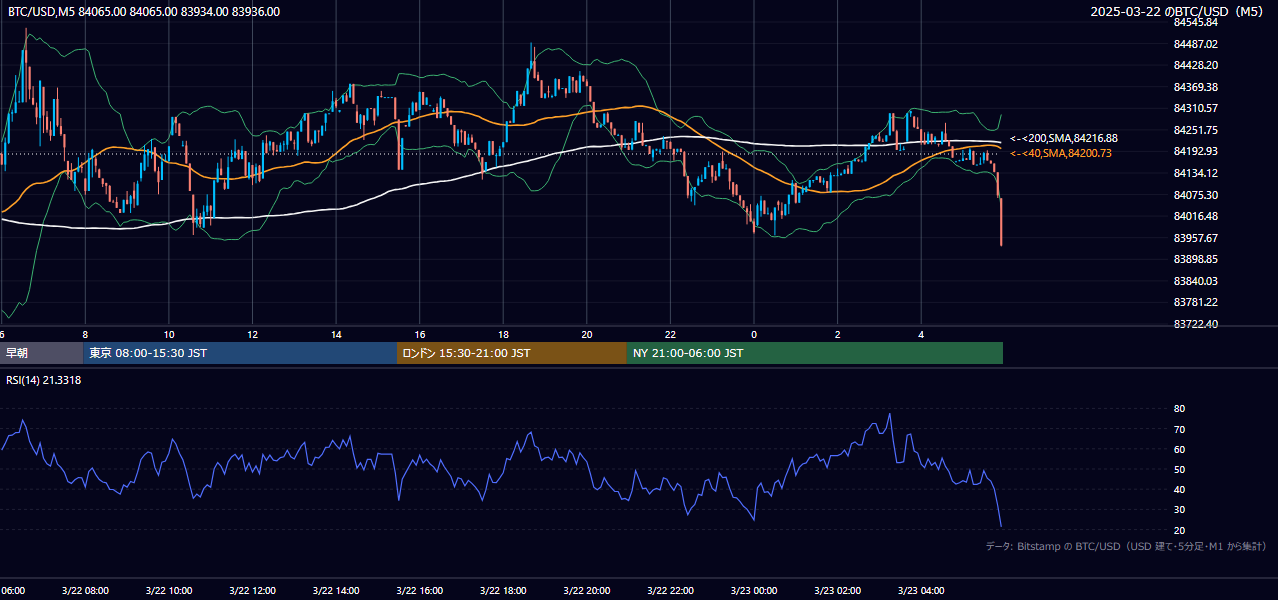Click the 3/23 04:00 date label
The width and height of the screenshot is (1278, 600).
[x=920, y=591]
